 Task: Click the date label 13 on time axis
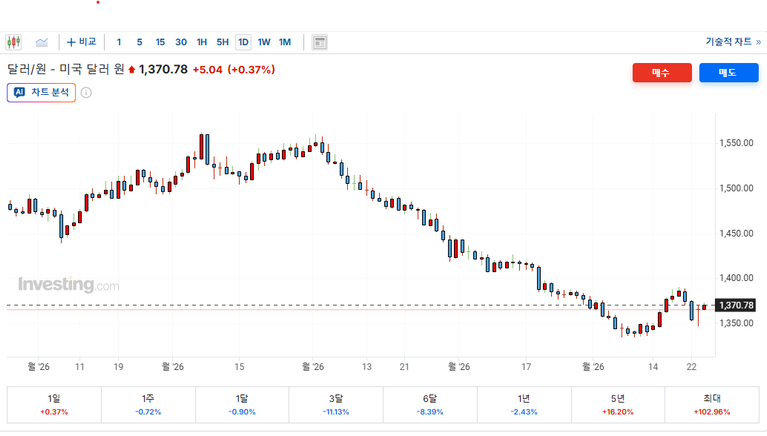[x=367, y=367]
